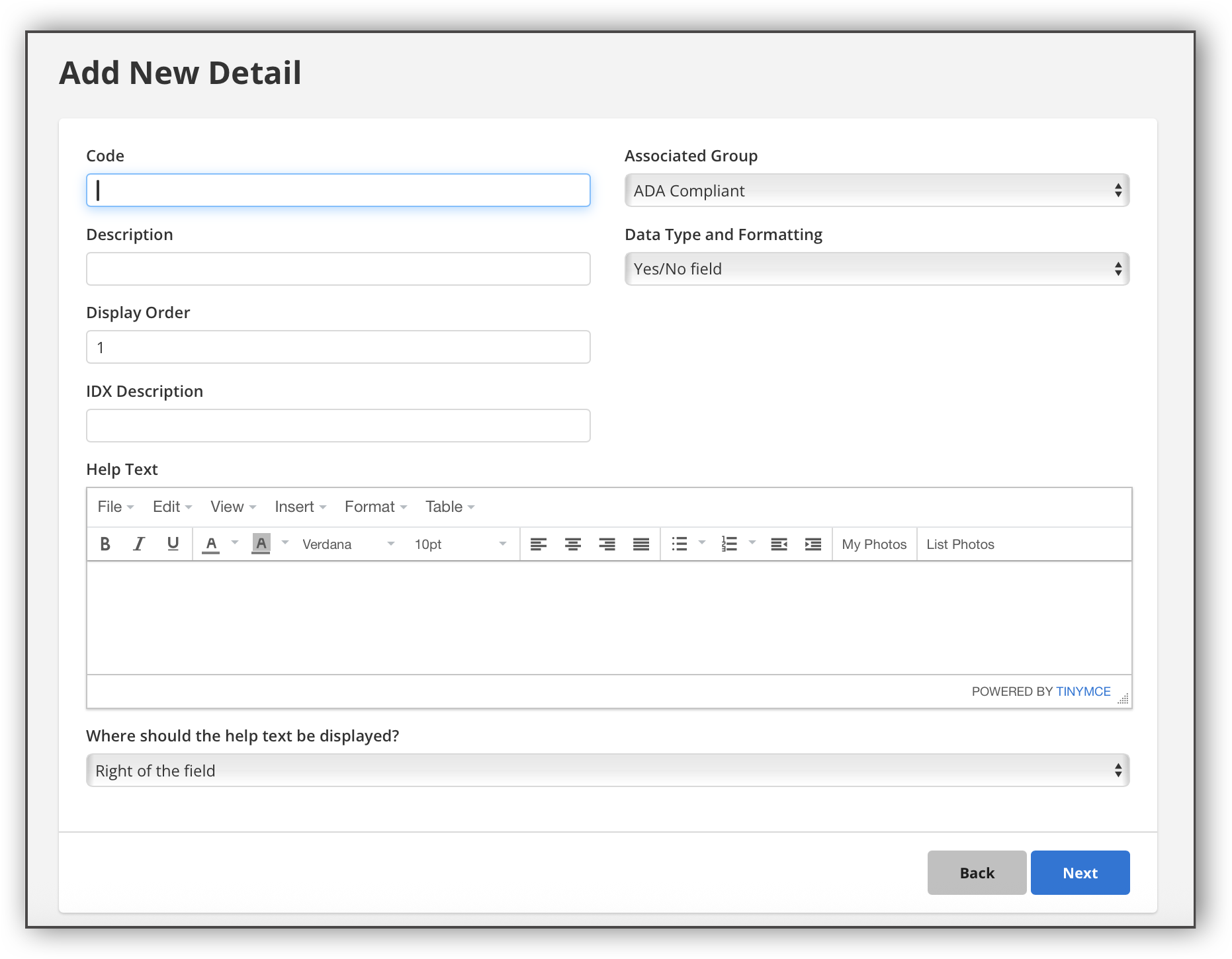Open the Verdana font family dropdown

click(348, 544)
